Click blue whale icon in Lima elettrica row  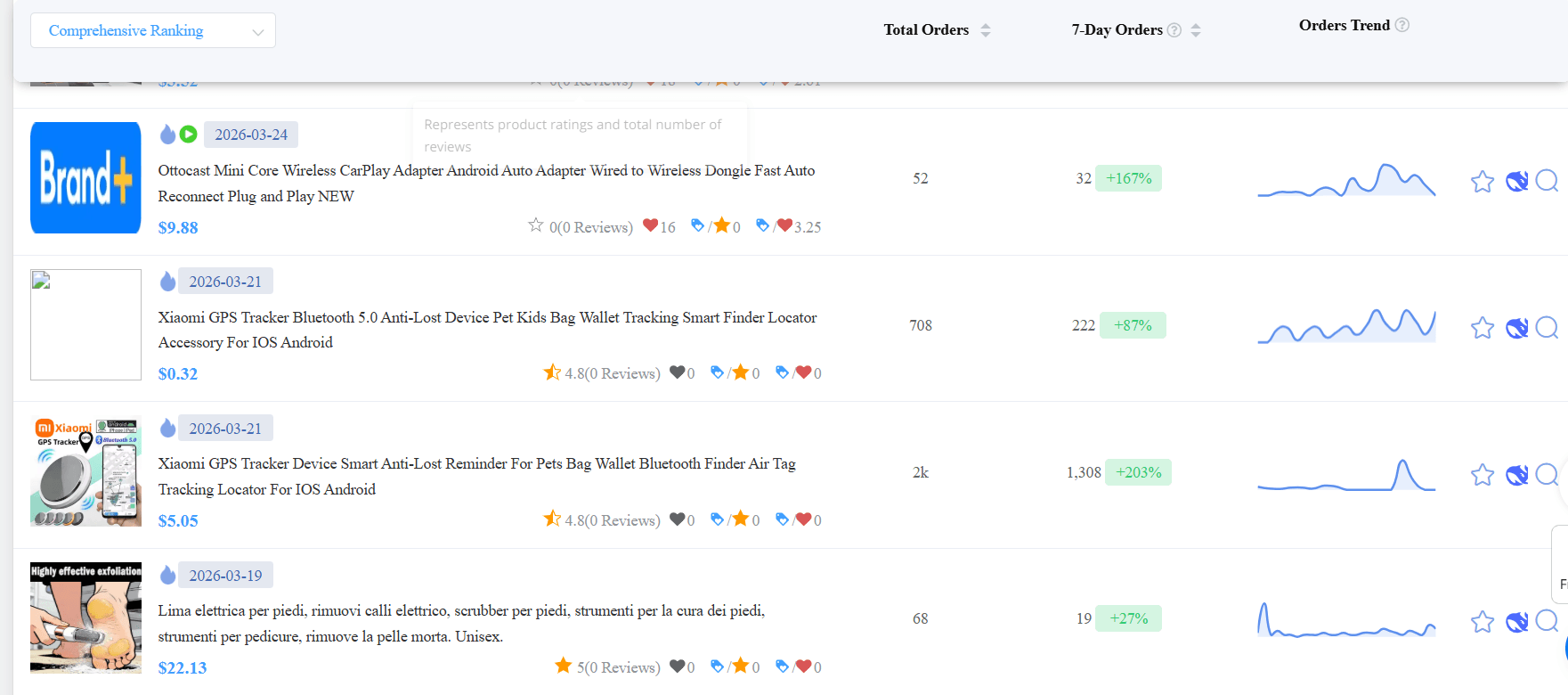(1516, 622)
